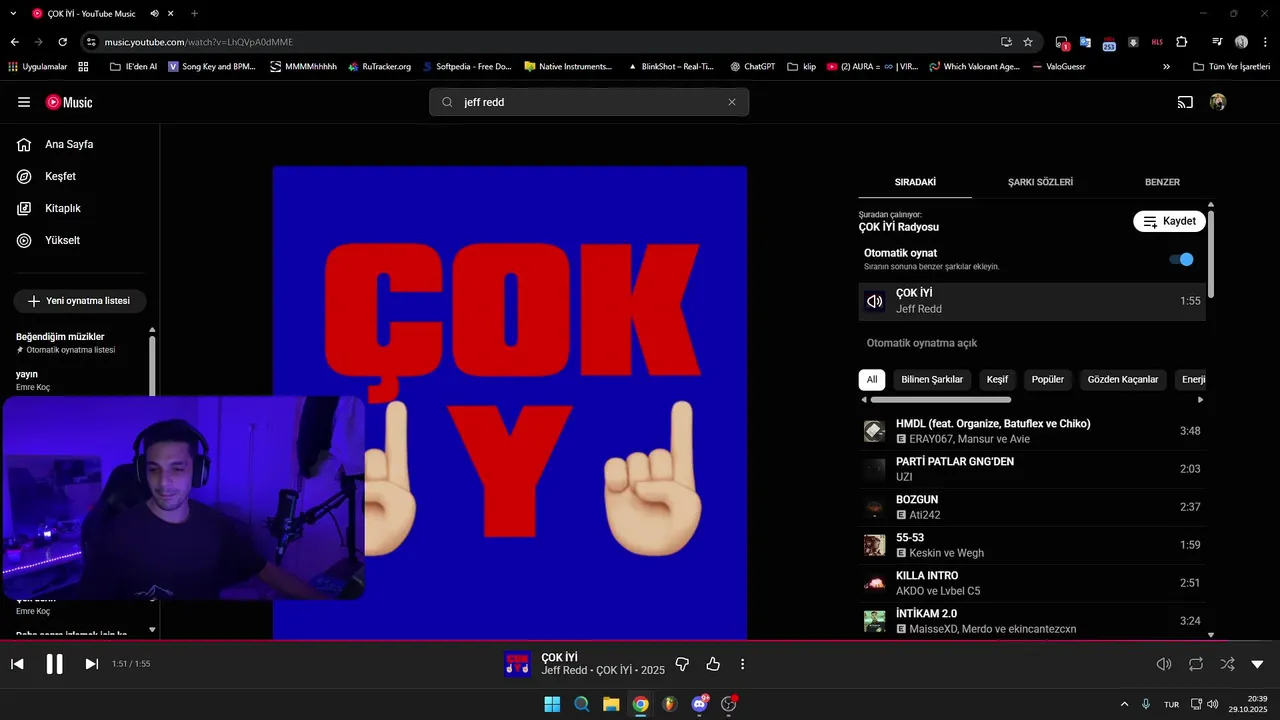Create Yeni oynatma listesi
1280x720 pixels.
(x=80, y=301)
